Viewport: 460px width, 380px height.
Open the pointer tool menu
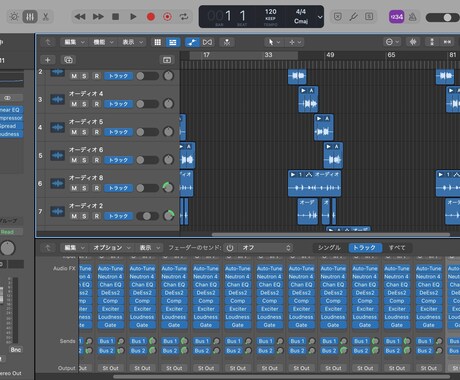click(274, 42)
